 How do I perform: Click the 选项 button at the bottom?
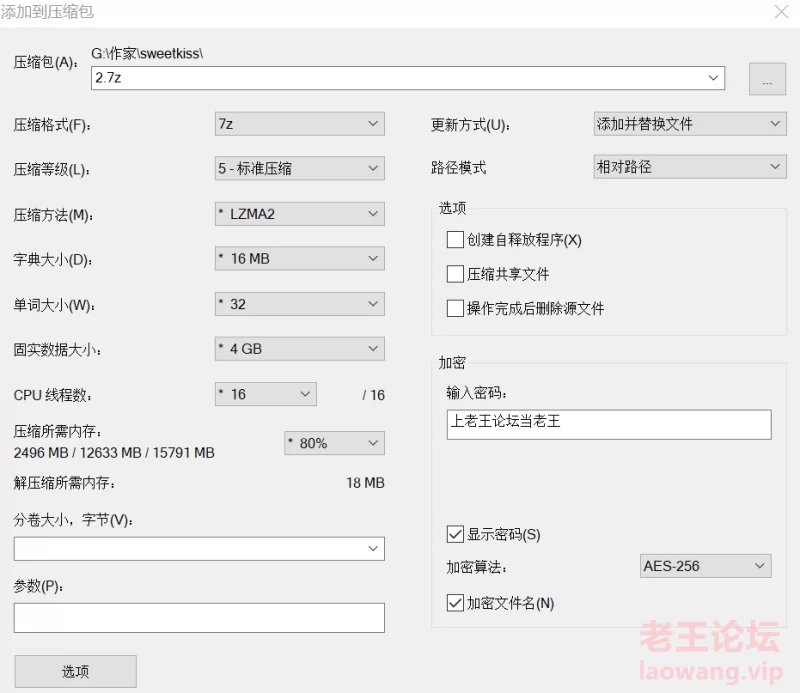76,672
